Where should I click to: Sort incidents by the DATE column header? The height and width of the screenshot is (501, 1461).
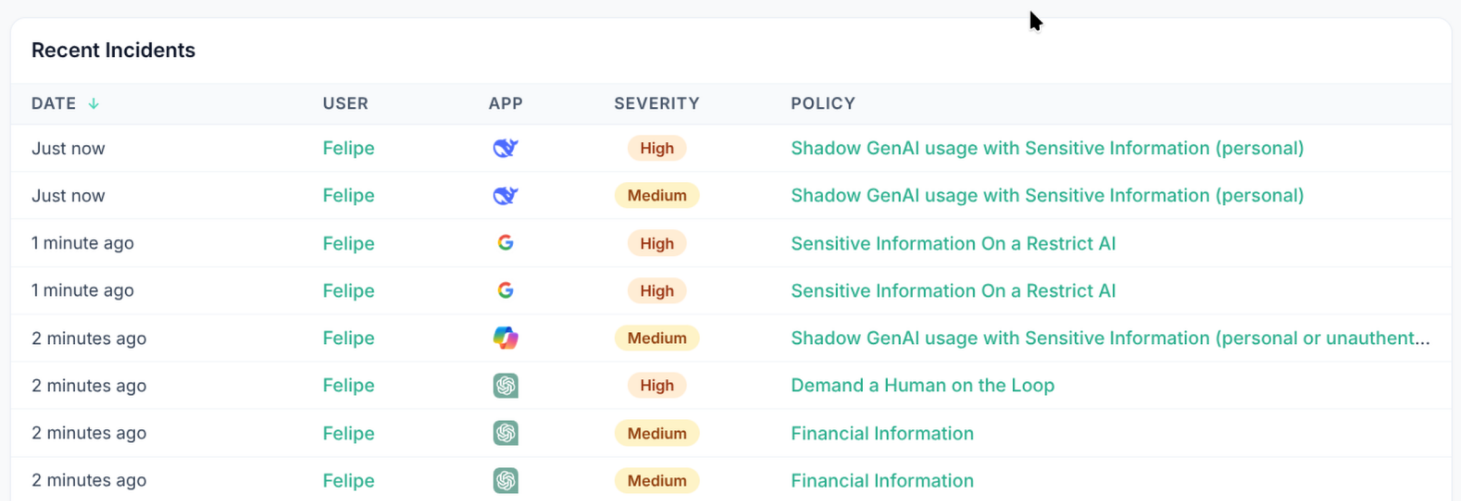pyautogui.click(x=54, y=103)
